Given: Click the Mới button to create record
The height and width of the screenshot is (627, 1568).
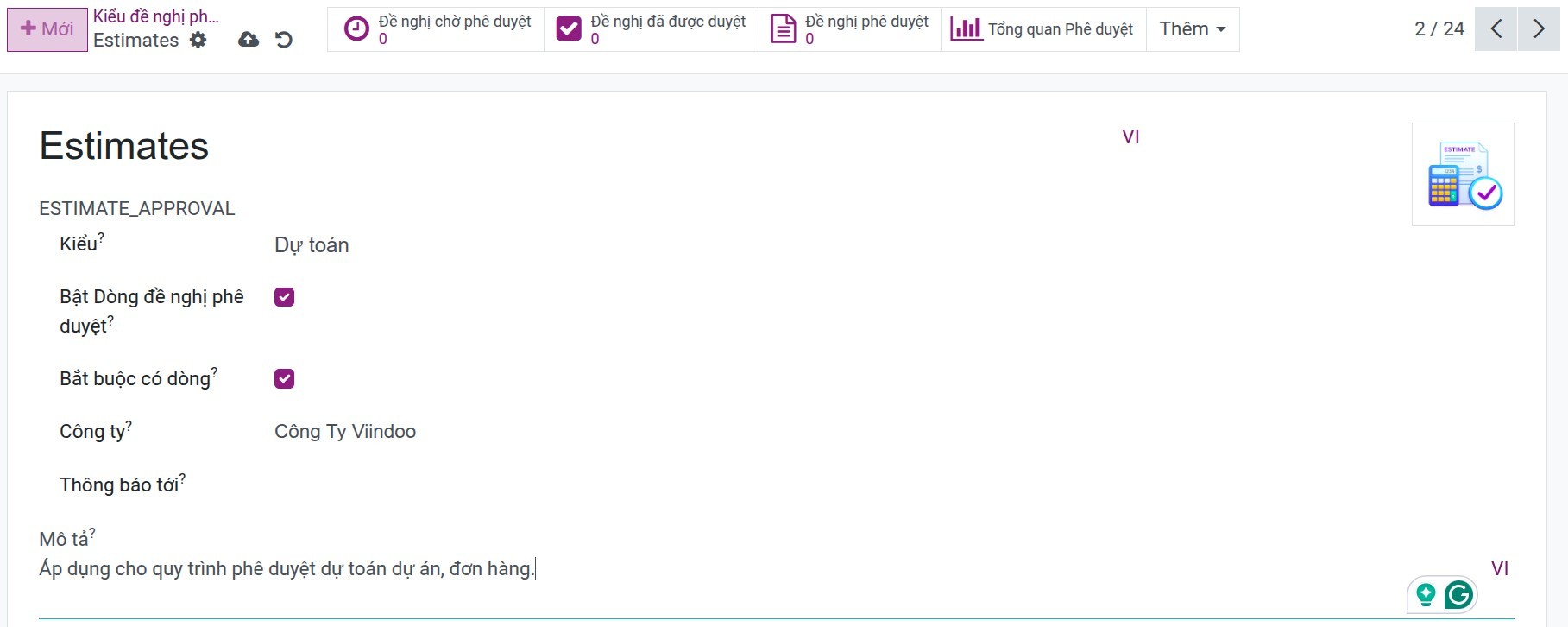Looking at the screenshot, I should (x=47, y=28).
